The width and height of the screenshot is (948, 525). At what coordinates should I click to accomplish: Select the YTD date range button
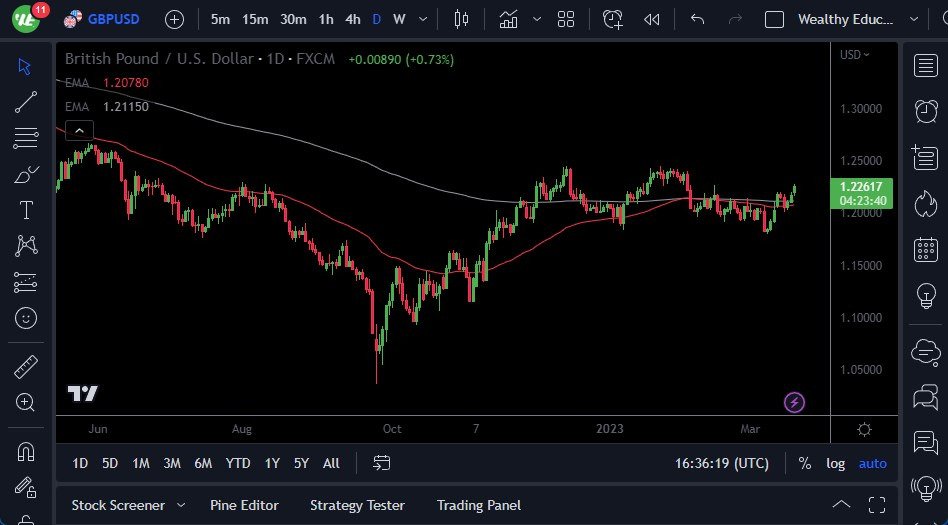point(238,463)
